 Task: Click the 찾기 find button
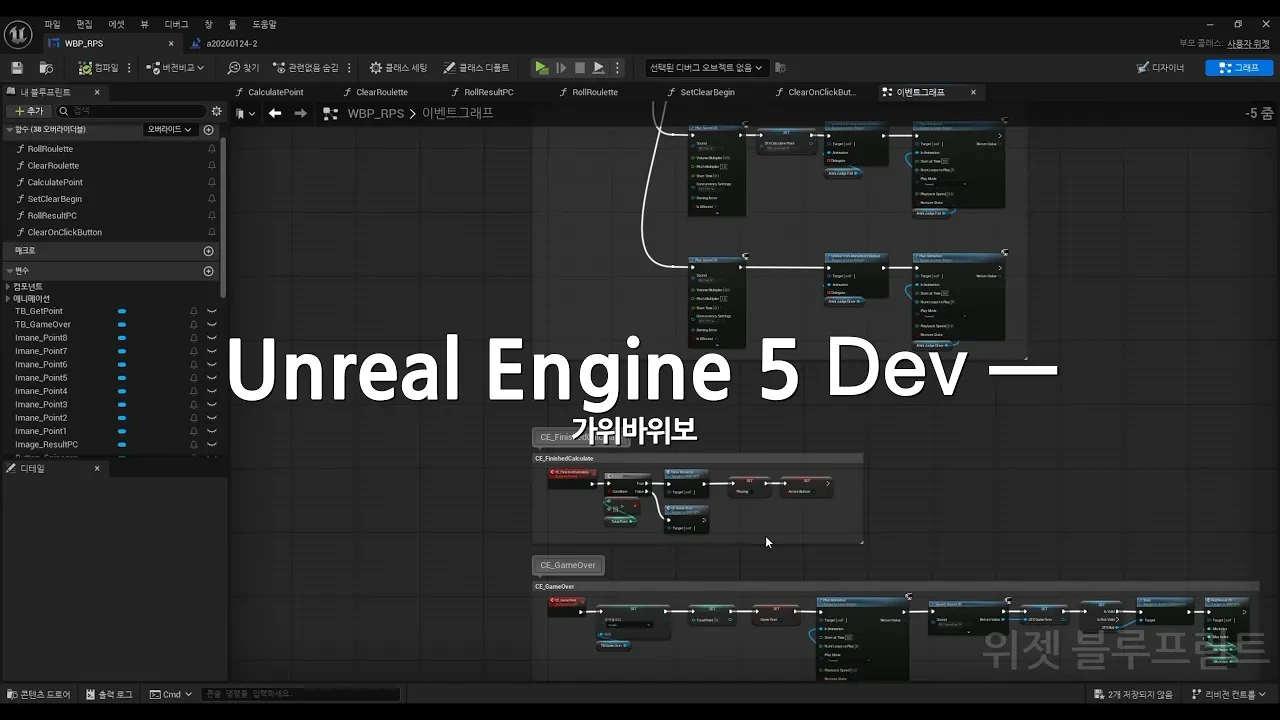pos(243,68)
